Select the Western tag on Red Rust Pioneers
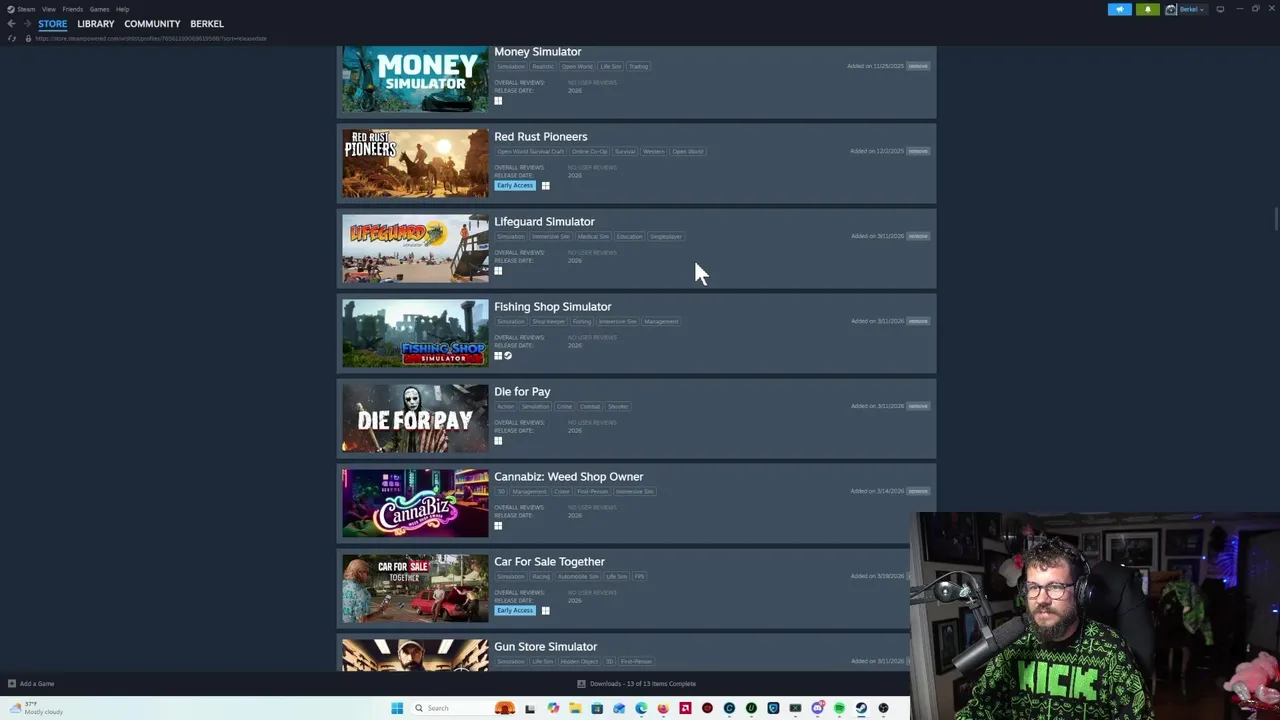The width and height of the screenshot is (1280, 720). pyautogui.click(x=653, y=151)
